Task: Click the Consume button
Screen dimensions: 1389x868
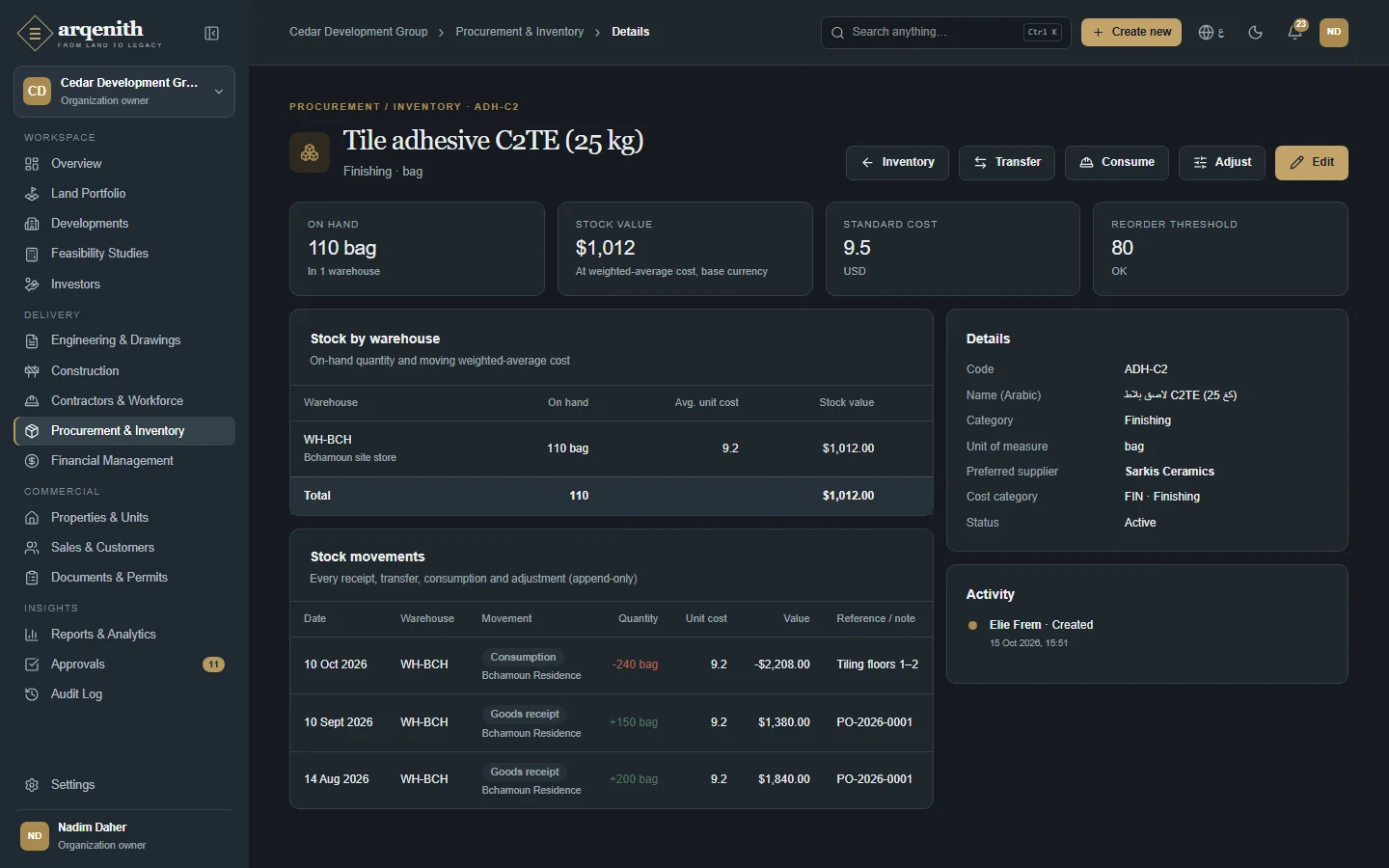Action: click(1117, 163)
